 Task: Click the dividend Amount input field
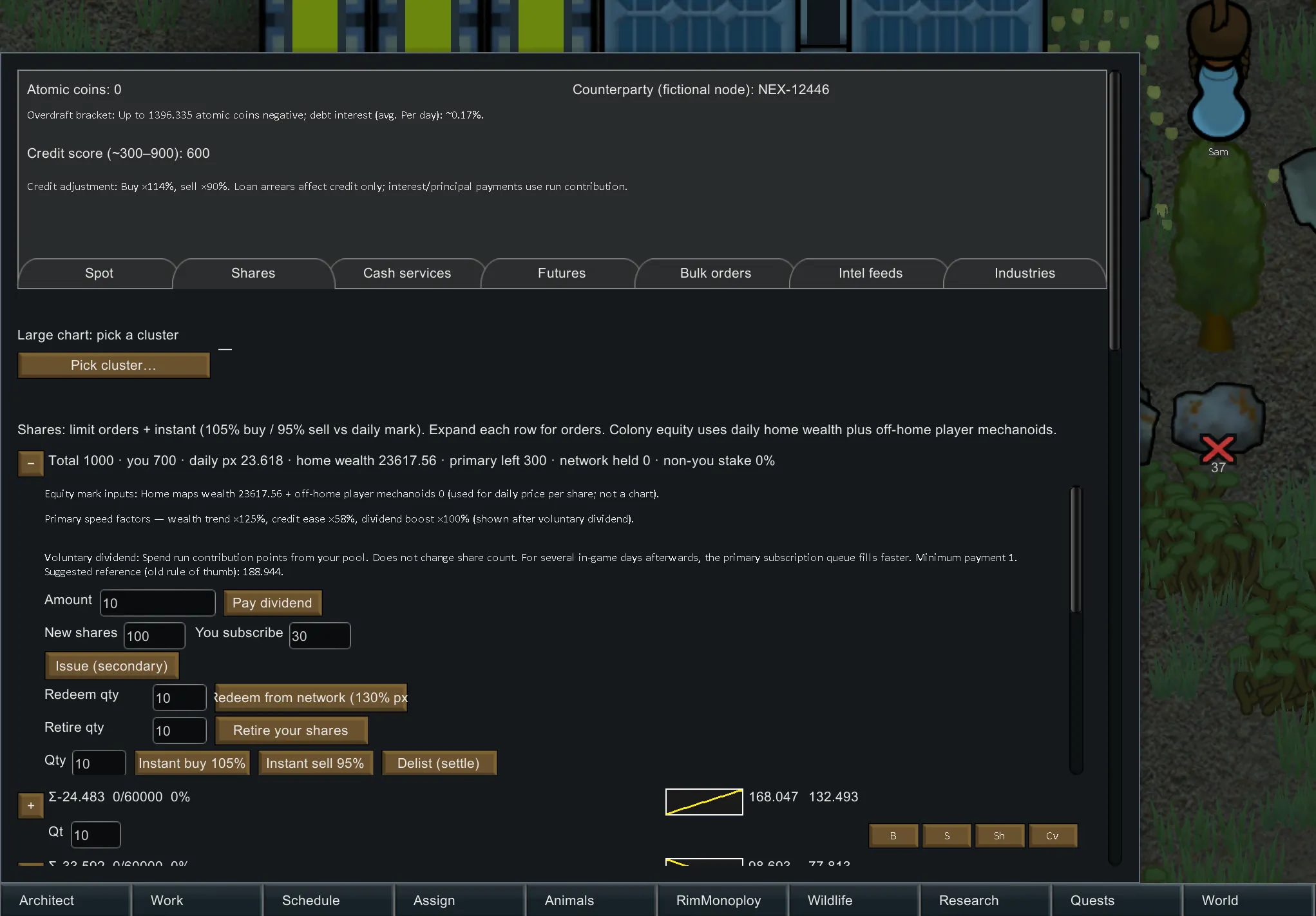pos(157,603)
